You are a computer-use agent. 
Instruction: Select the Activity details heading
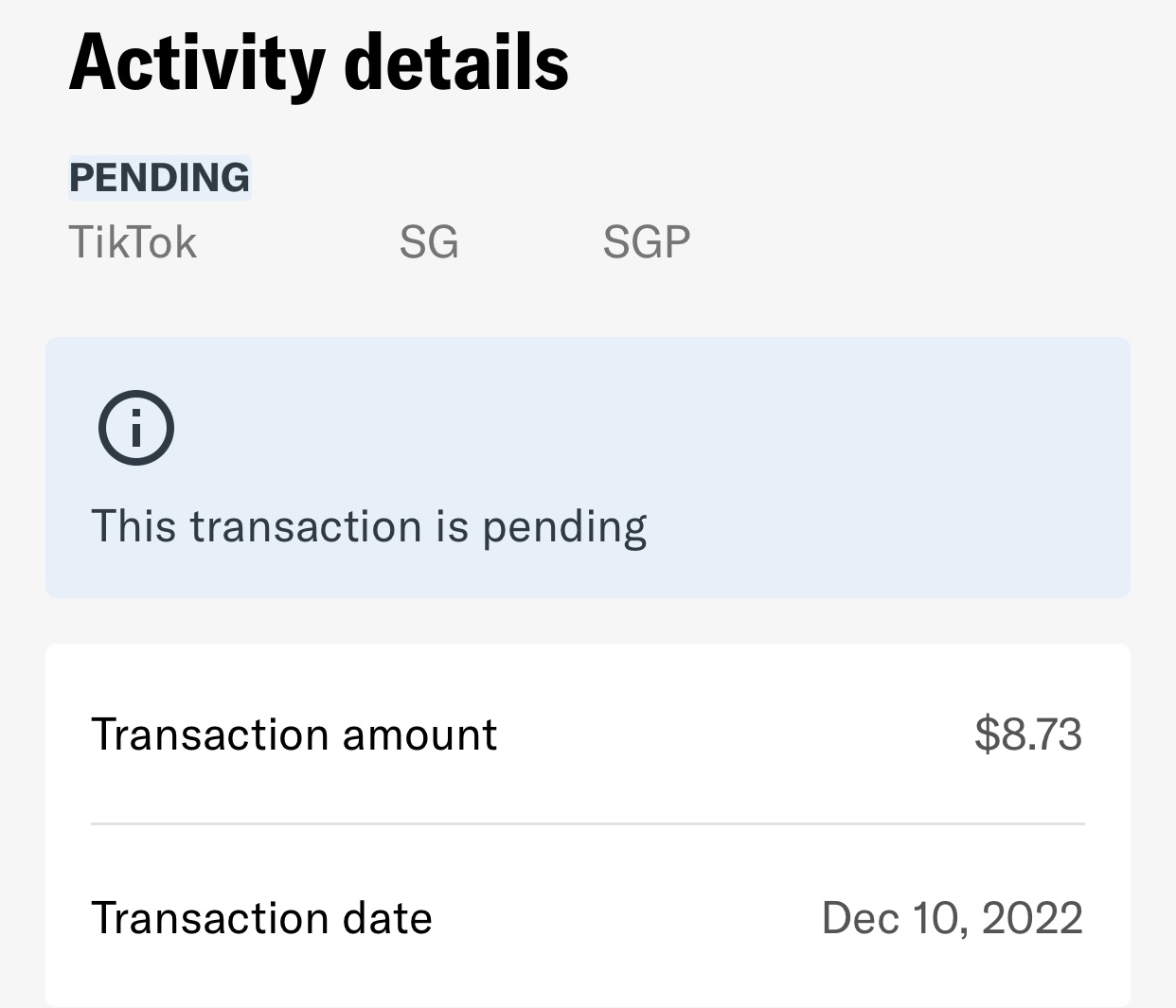tap(319, 62)
